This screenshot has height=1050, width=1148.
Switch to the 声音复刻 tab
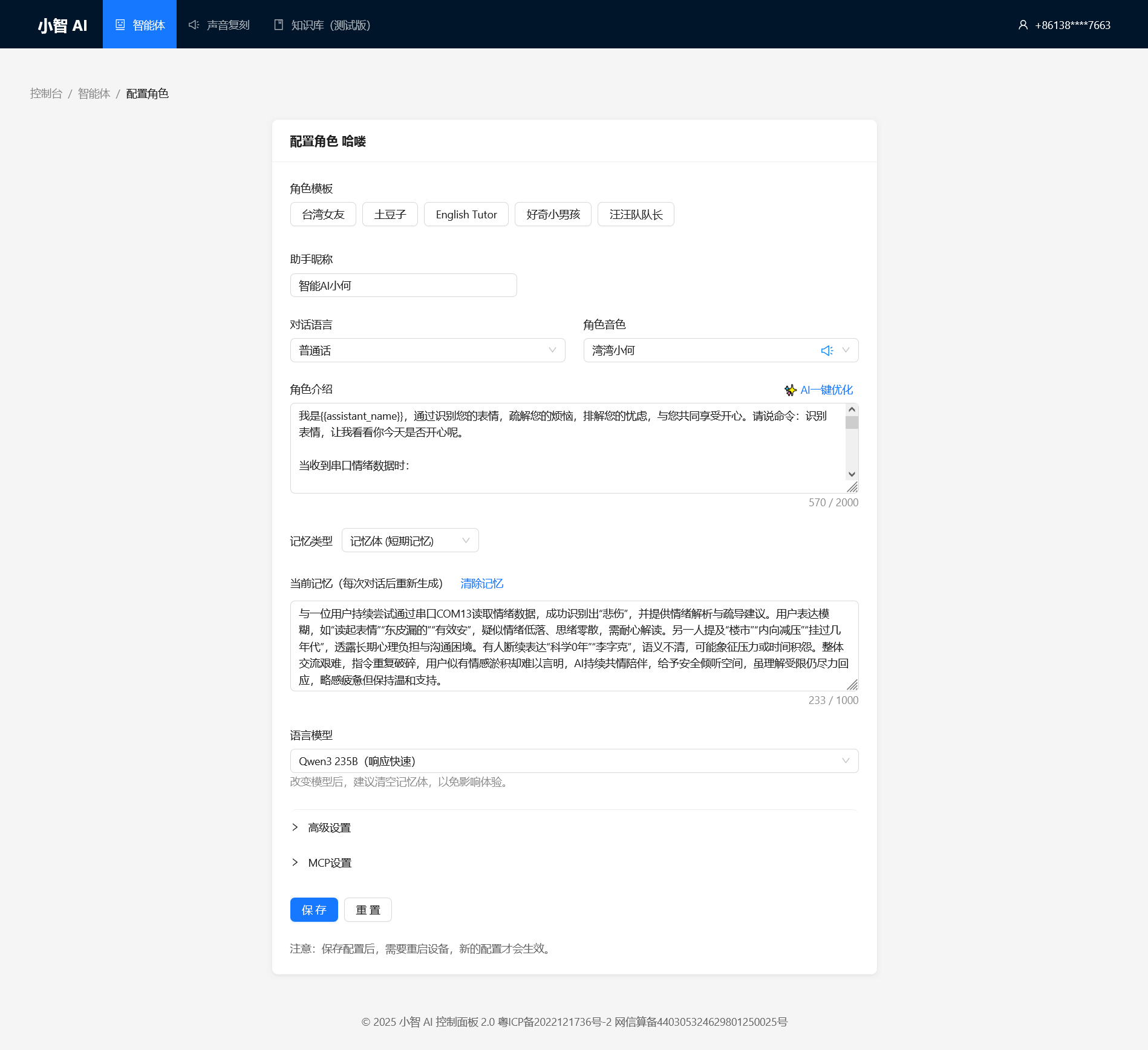pyautogui.click(x=219, y=25)
